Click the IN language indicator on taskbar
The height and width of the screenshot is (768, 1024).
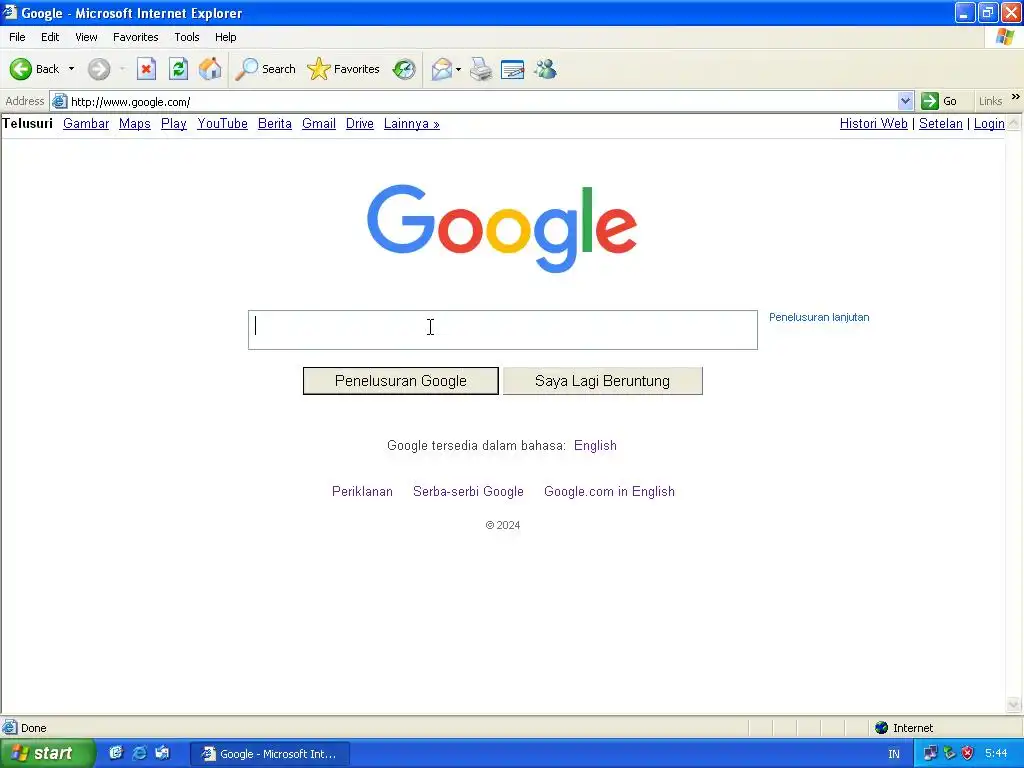coord(894,754)
